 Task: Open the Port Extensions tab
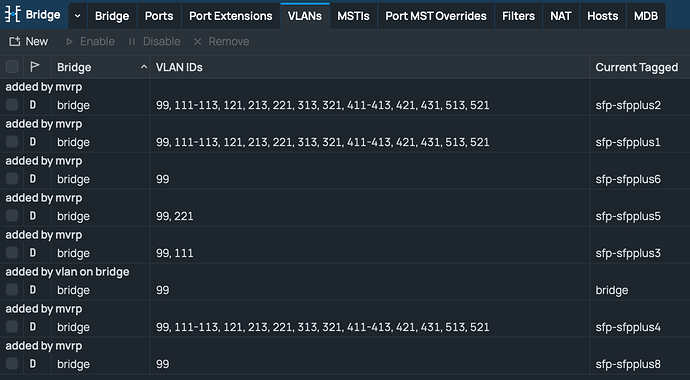tap(231, 16)
